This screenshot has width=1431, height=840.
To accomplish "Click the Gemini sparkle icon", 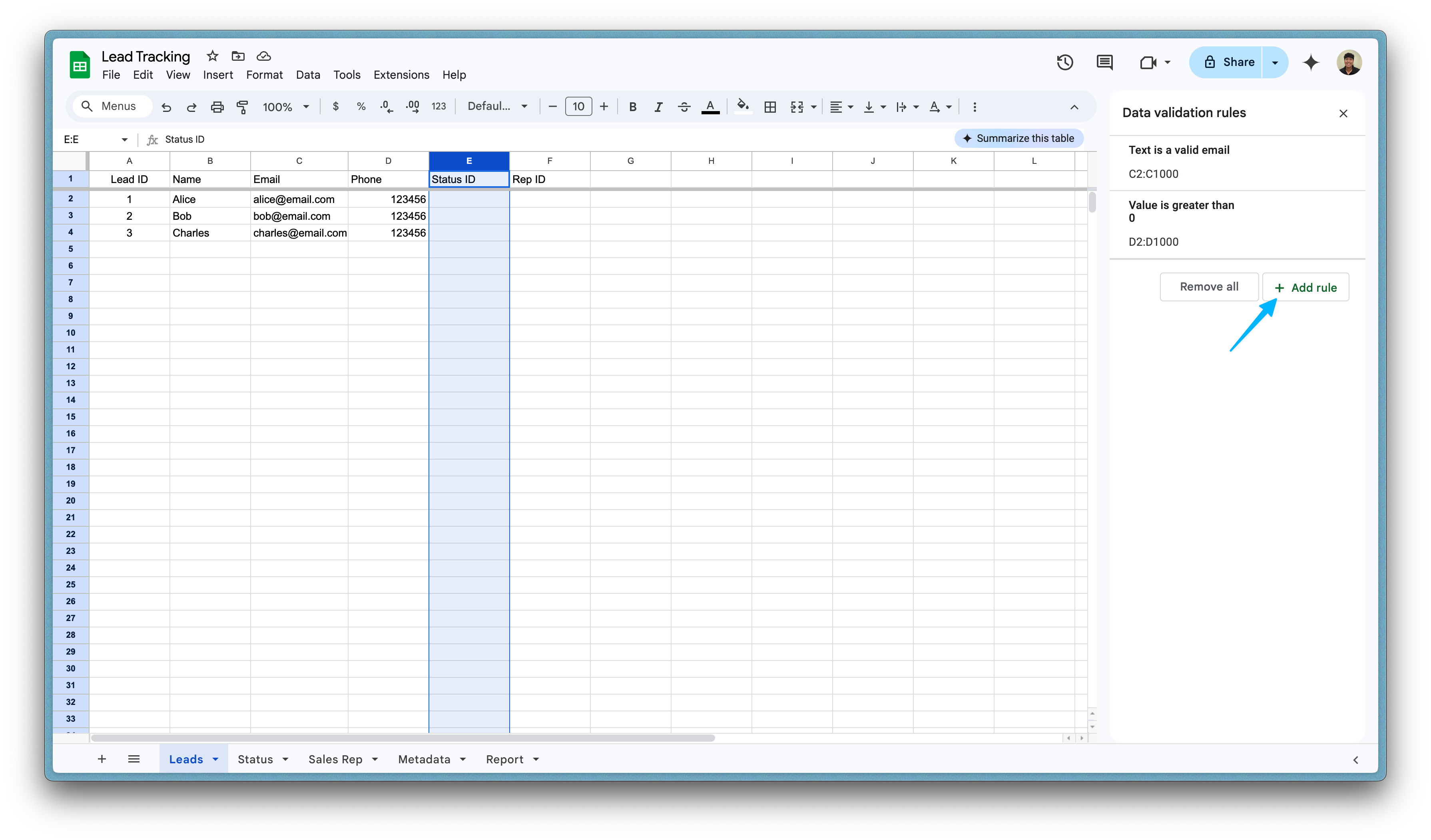I will click(1311, 62).
